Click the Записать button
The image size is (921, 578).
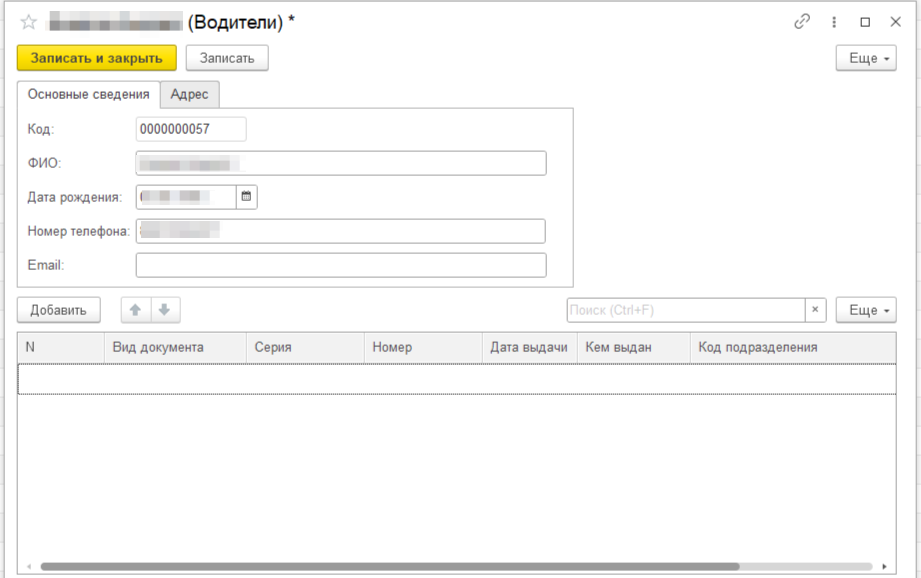(227, 58)
